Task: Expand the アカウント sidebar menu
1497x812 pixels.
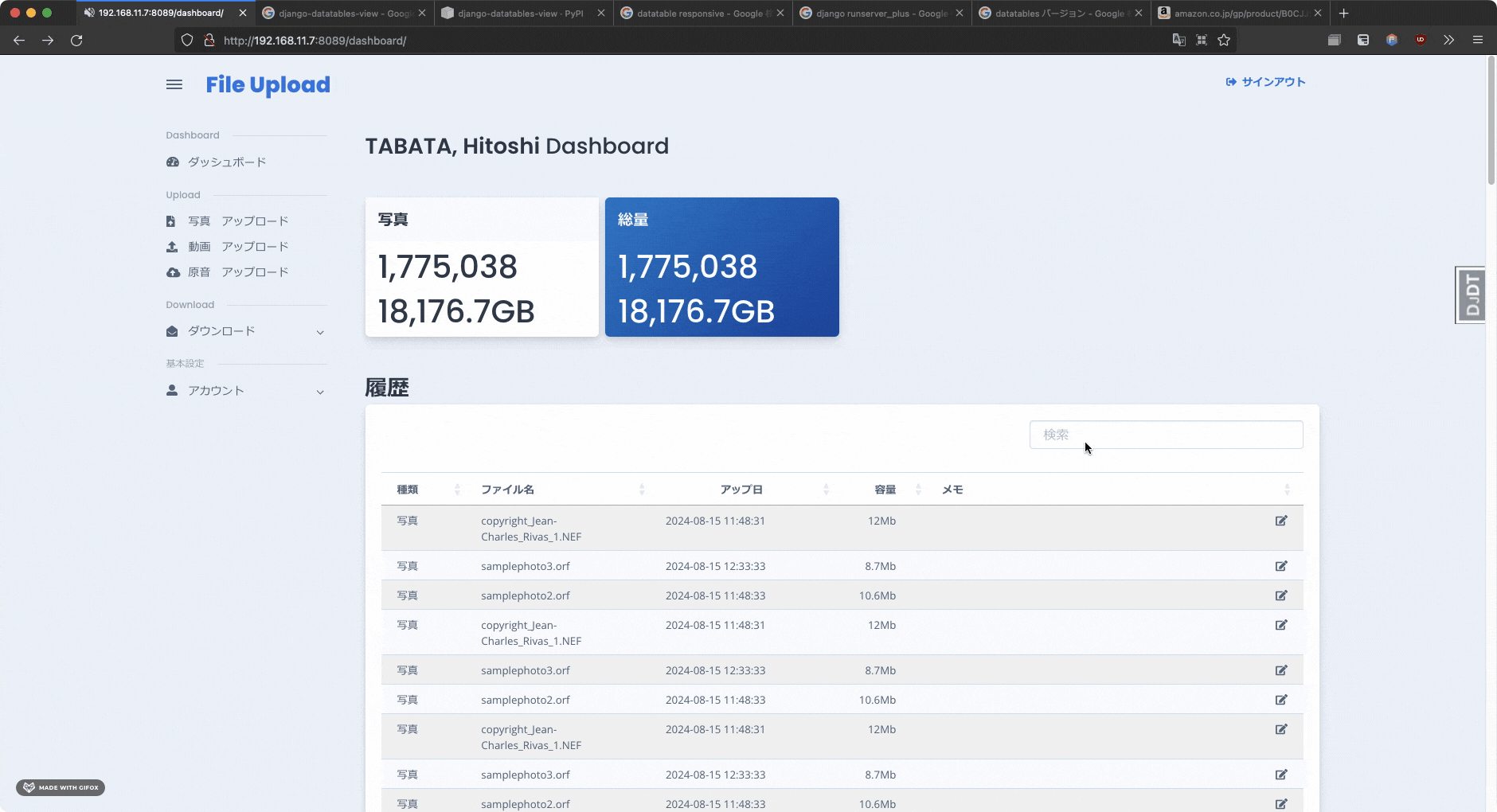Action: coord(246,391)
